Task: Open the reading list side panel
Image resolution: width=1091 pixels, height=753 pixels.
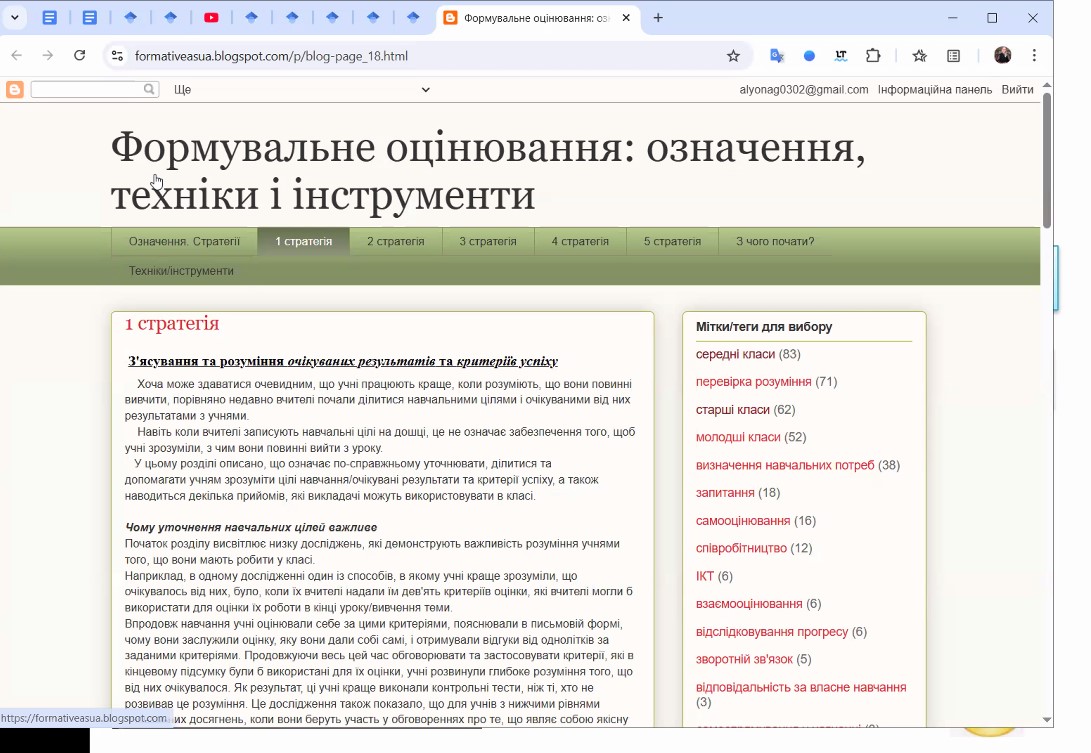Action: (953, 56)
